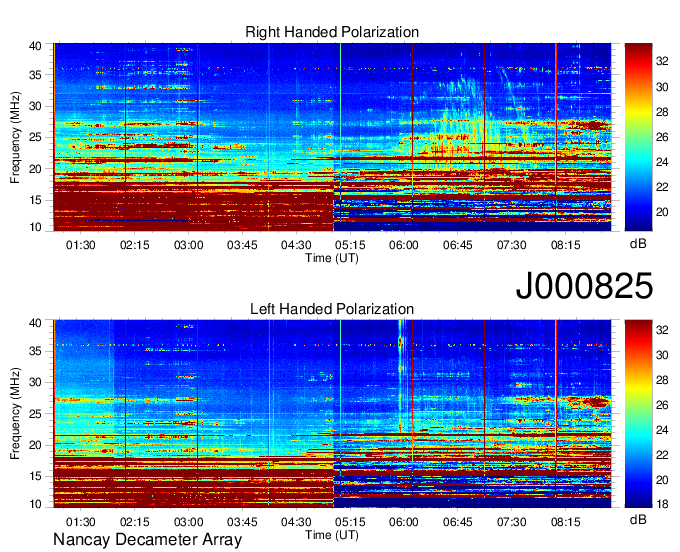Click the 05:15 tick on the lower time axis

pos(350,522)
